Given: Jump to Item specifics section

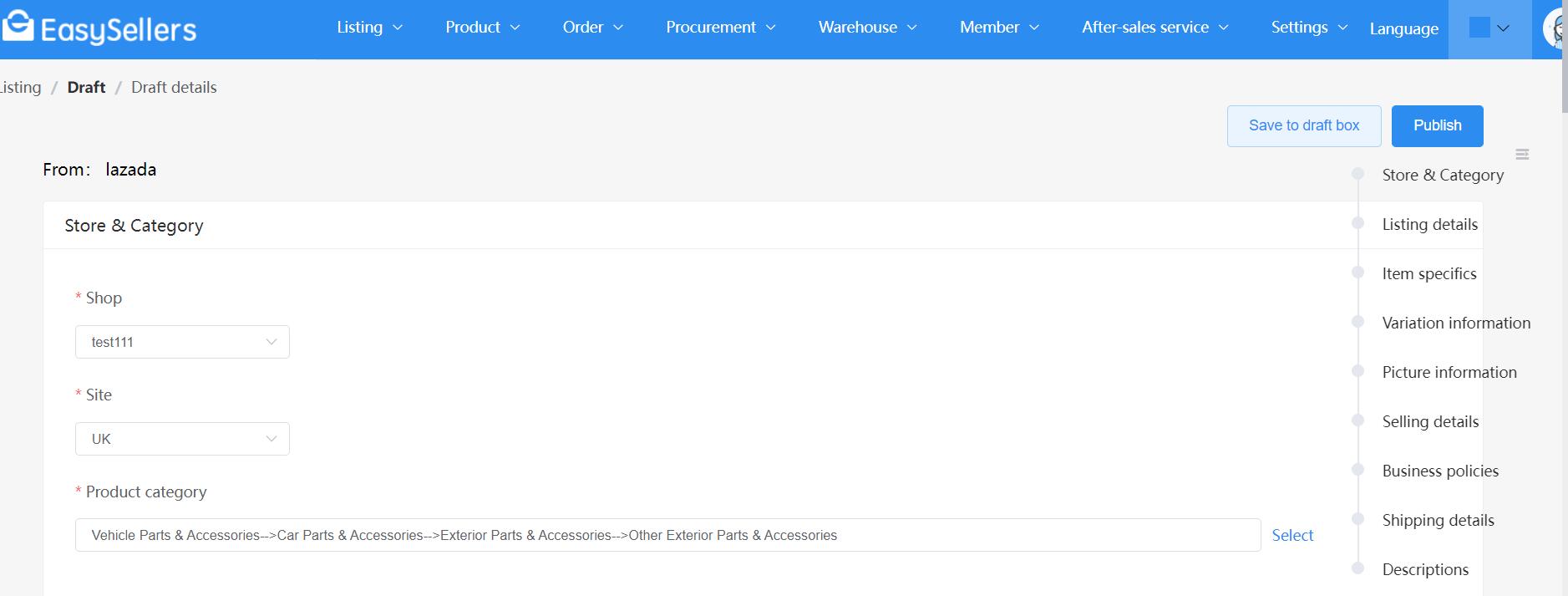Looking at the screenshot, I should pyautogui.click(x=1428, y=273).
